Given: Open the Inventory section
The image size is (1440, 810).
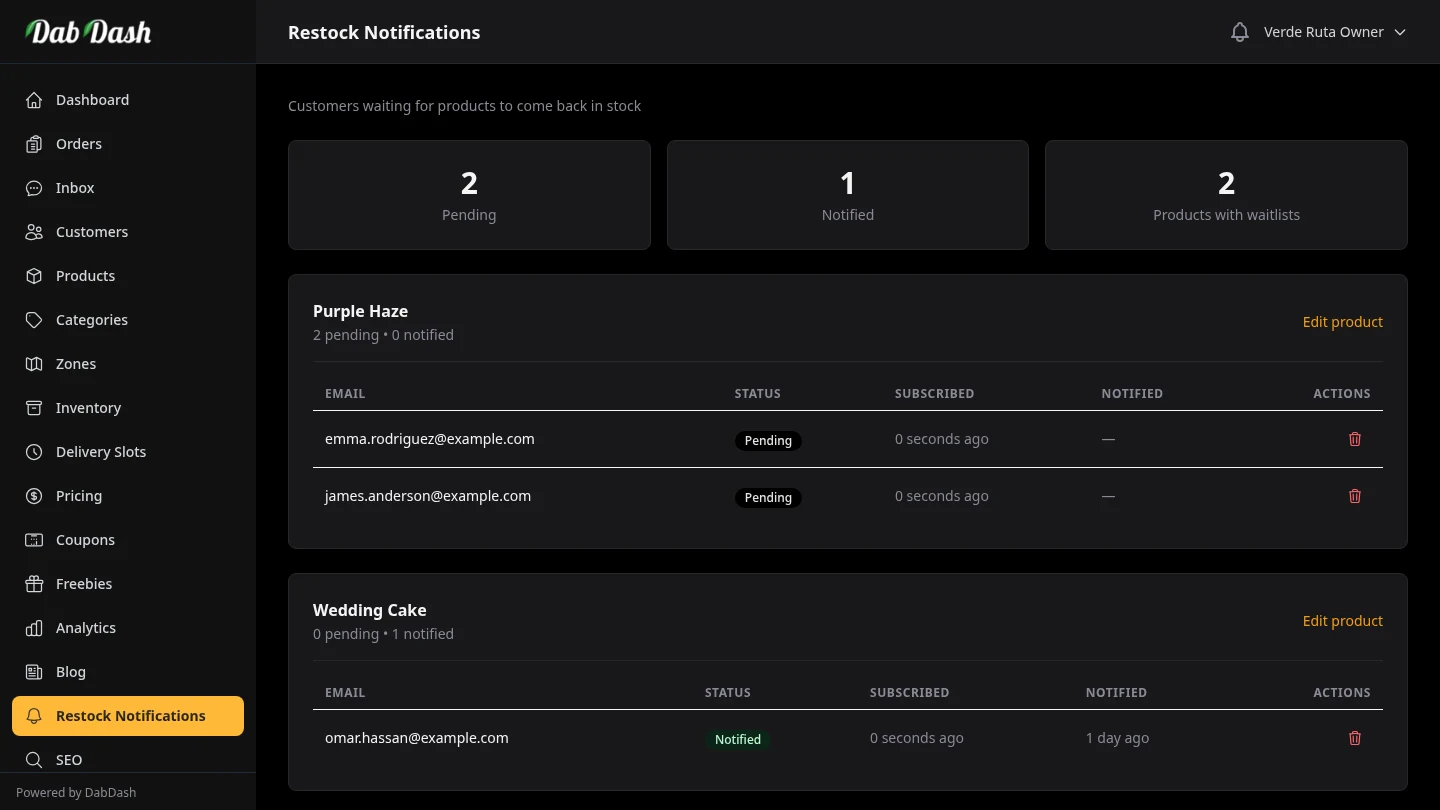Looking at the screenshot, I should 88,408.
